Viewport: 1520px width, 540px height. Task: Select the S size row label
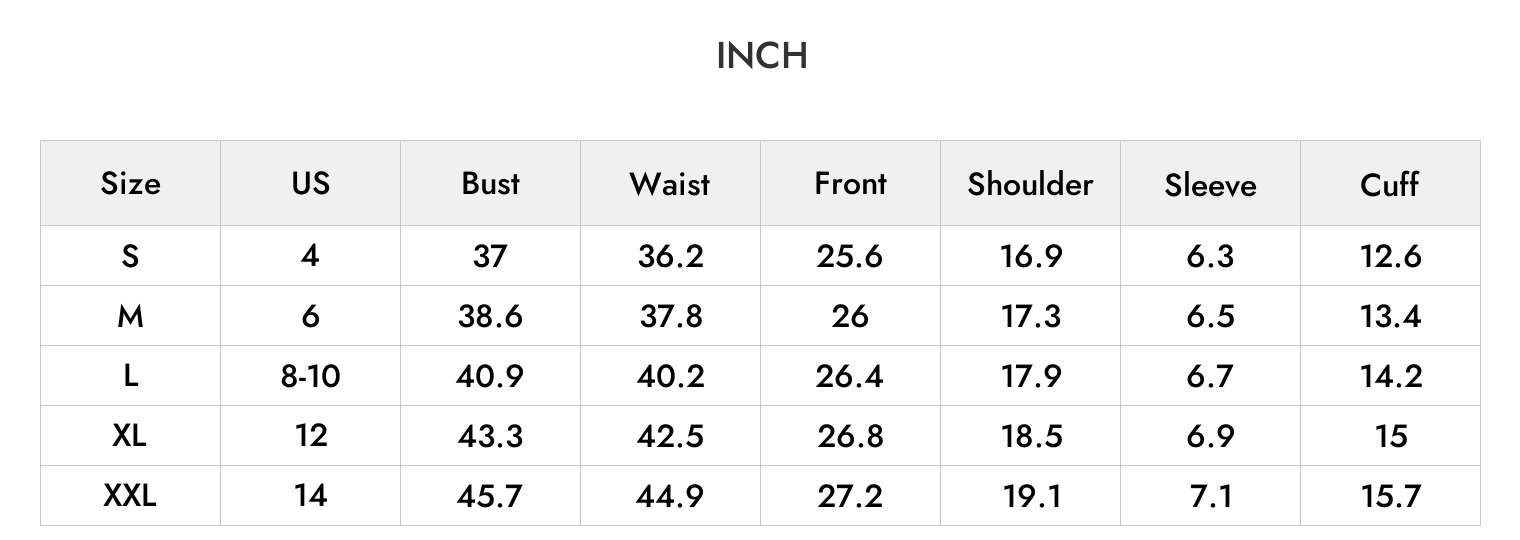tap(130, 256)
